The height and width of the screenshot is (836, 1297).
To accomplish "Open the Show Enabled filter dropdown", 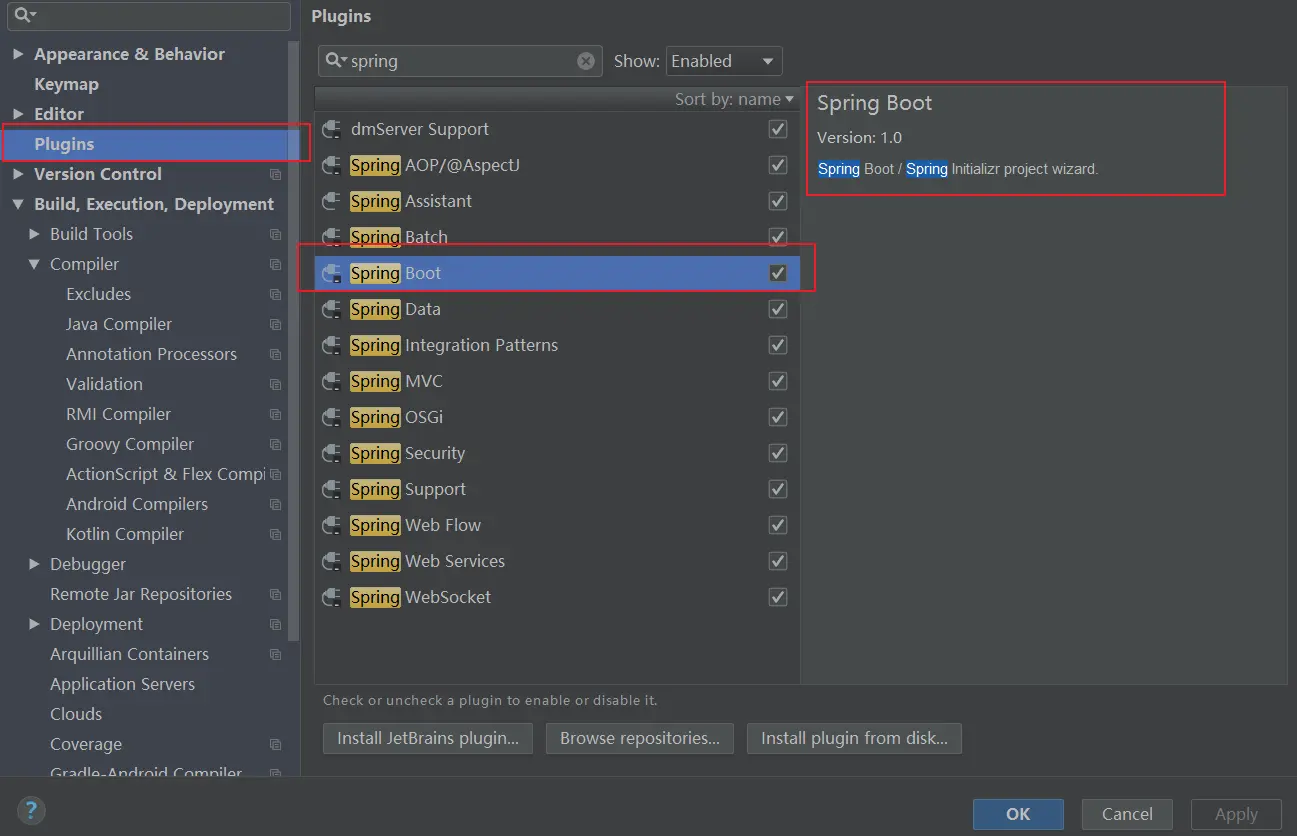I will click(724, 61).
